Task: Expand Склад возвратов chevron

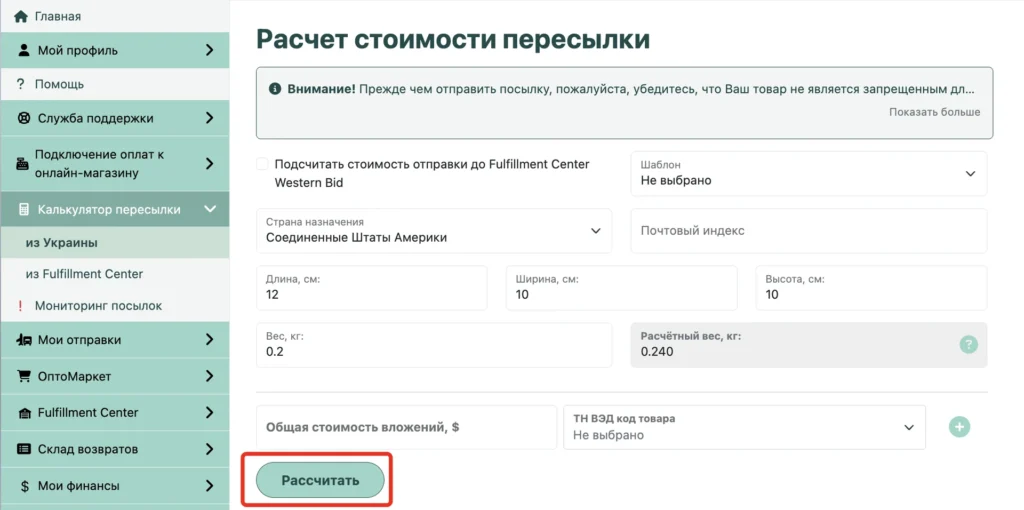Action: click(x=209, y=449)
